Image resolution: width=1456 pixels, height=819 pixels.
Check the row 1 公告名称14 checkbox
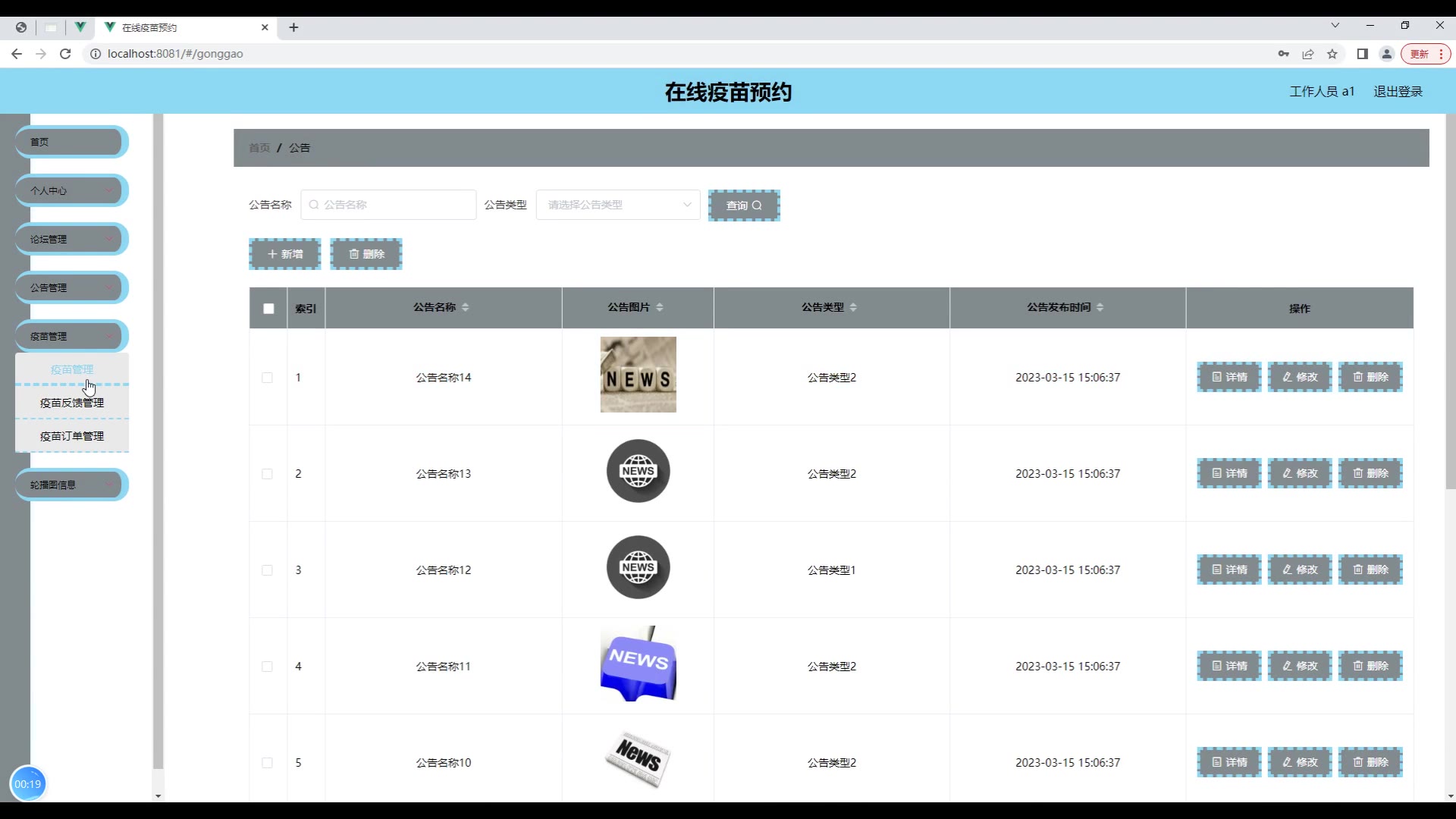pyautogui.click(x=267, y=378)
